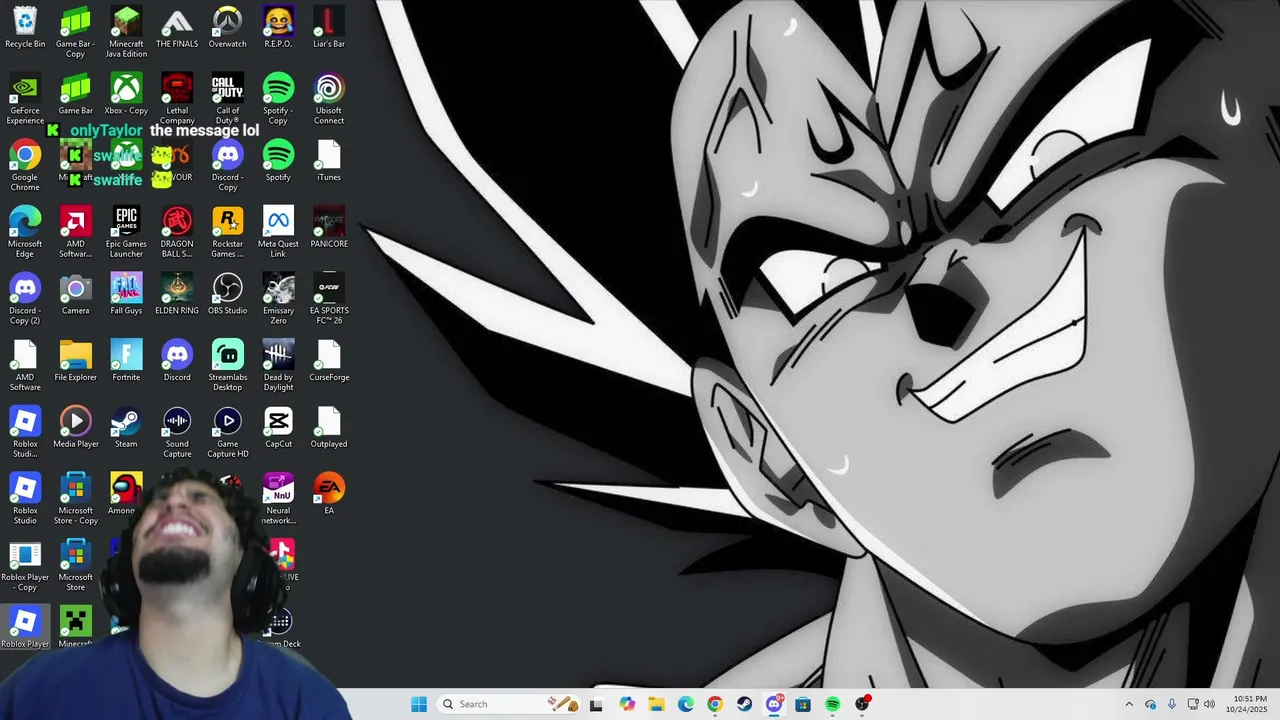1280x720 pixels.
Task: Open Roblox Player - Copy shortcut
Action: click(25, 566)
